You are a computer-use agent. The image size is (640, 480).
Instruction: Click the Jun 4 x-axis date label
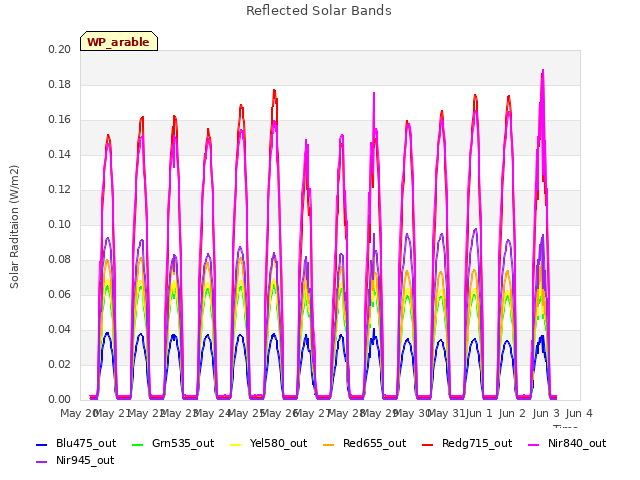579,413
